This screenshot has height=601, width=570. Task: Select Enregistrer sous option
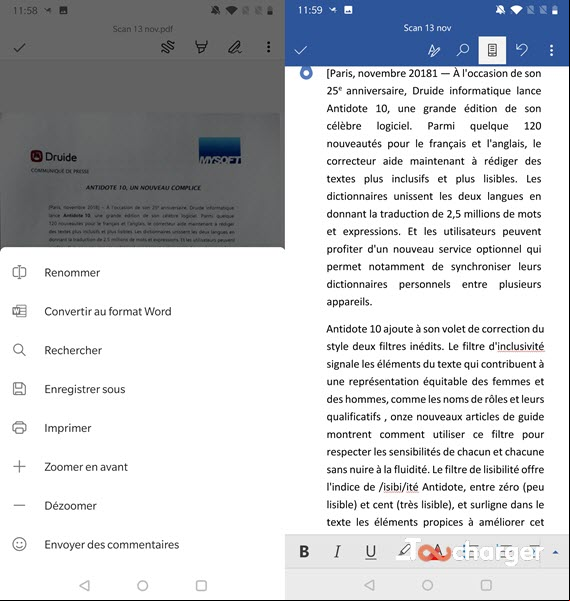click(142, 389)
